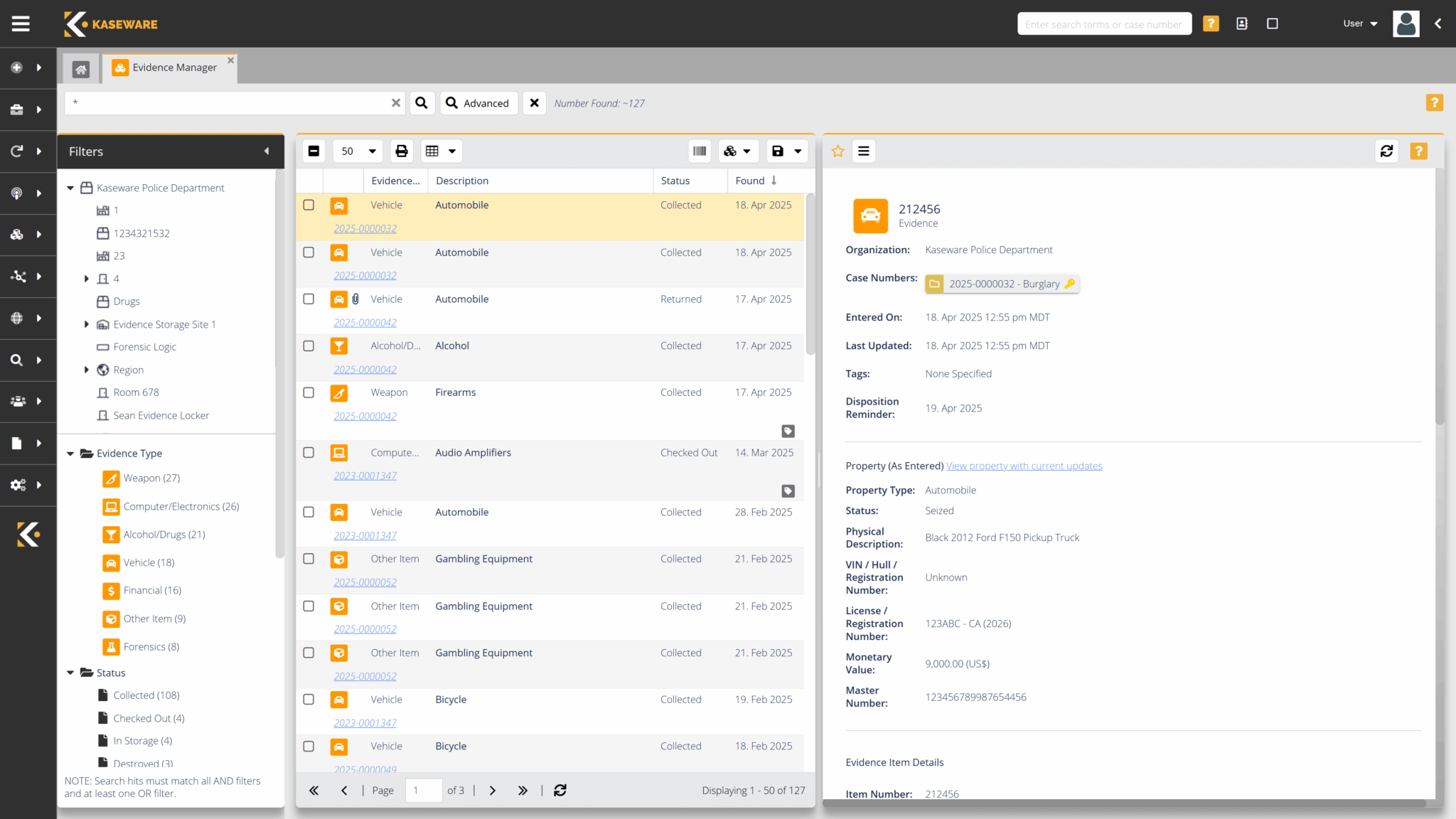Click the star favorite icon in the detail panel
Screen dimensions: 1456x819
pos(837,151)
